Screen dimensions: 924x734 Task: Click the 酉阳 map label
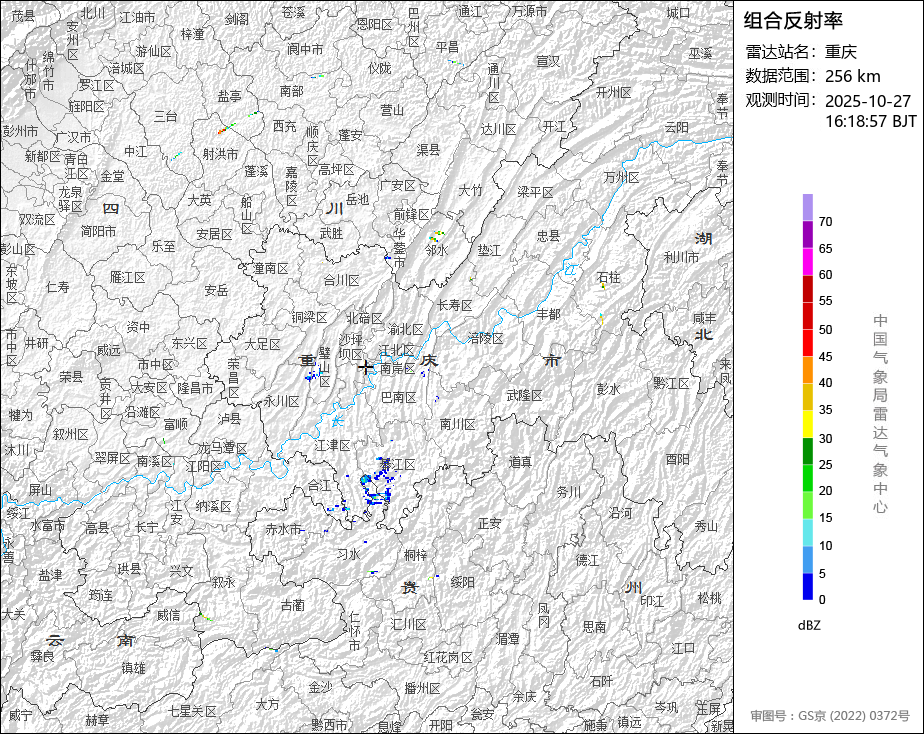coord(677,459)
